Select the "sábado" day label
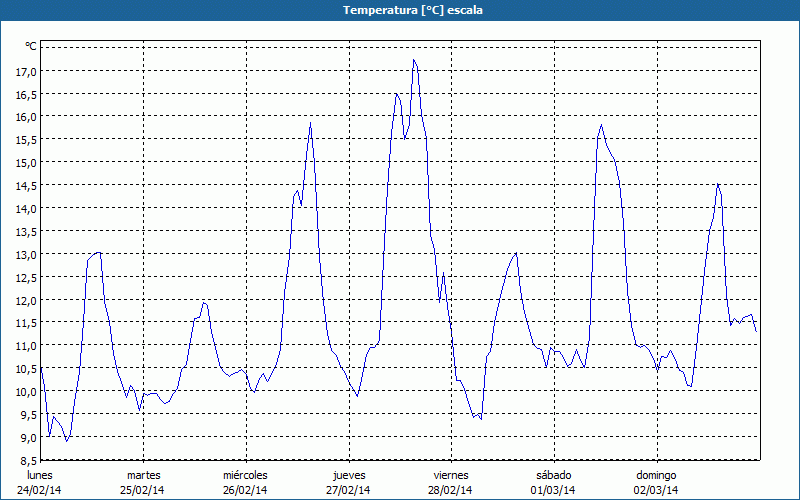Image resolution: width=800 pixels, height=500 pixels. tap(553, 475)
